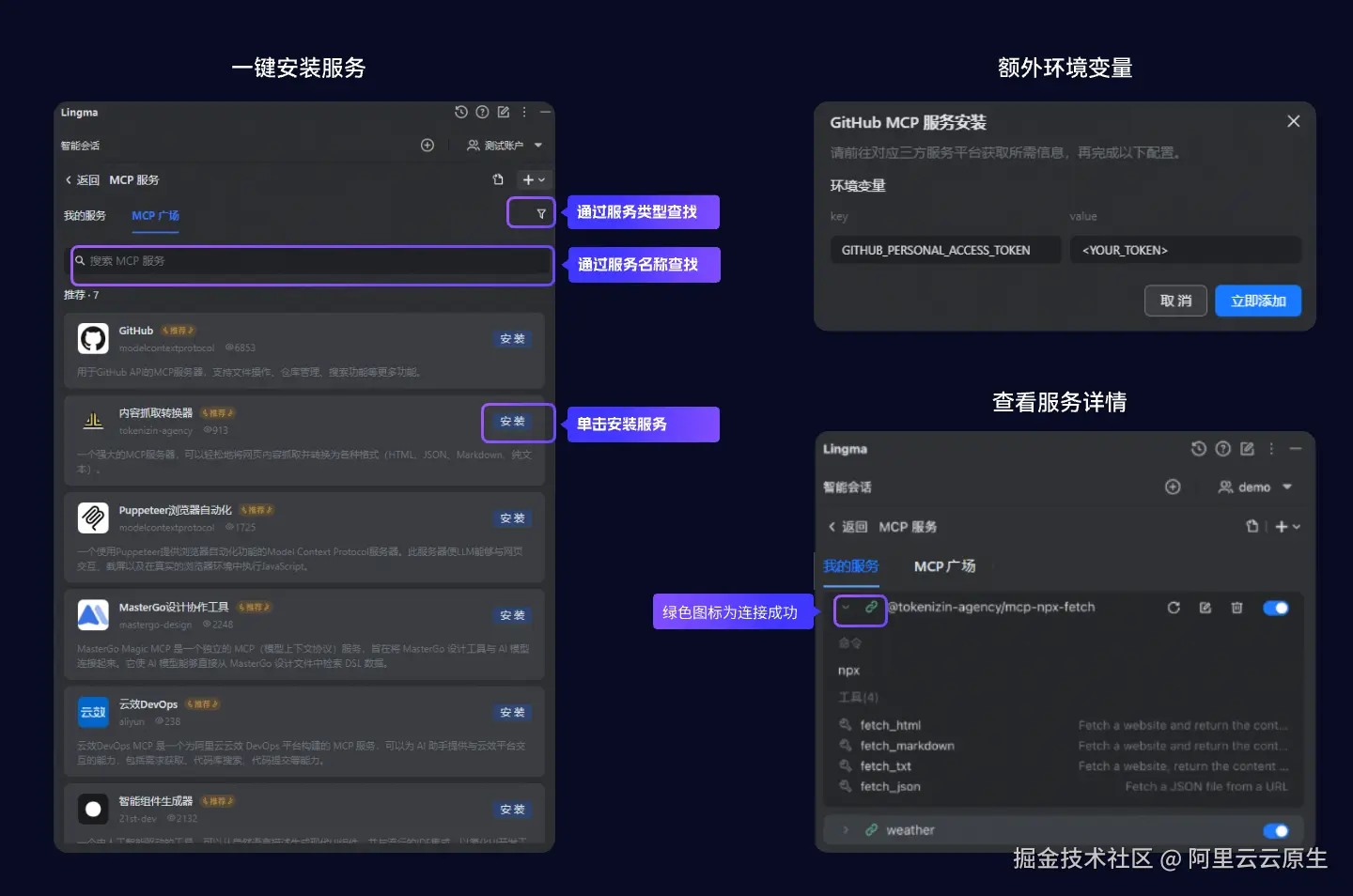Toggle off the mcp-npx-fetch service switch

click(x=1276, y=608)
